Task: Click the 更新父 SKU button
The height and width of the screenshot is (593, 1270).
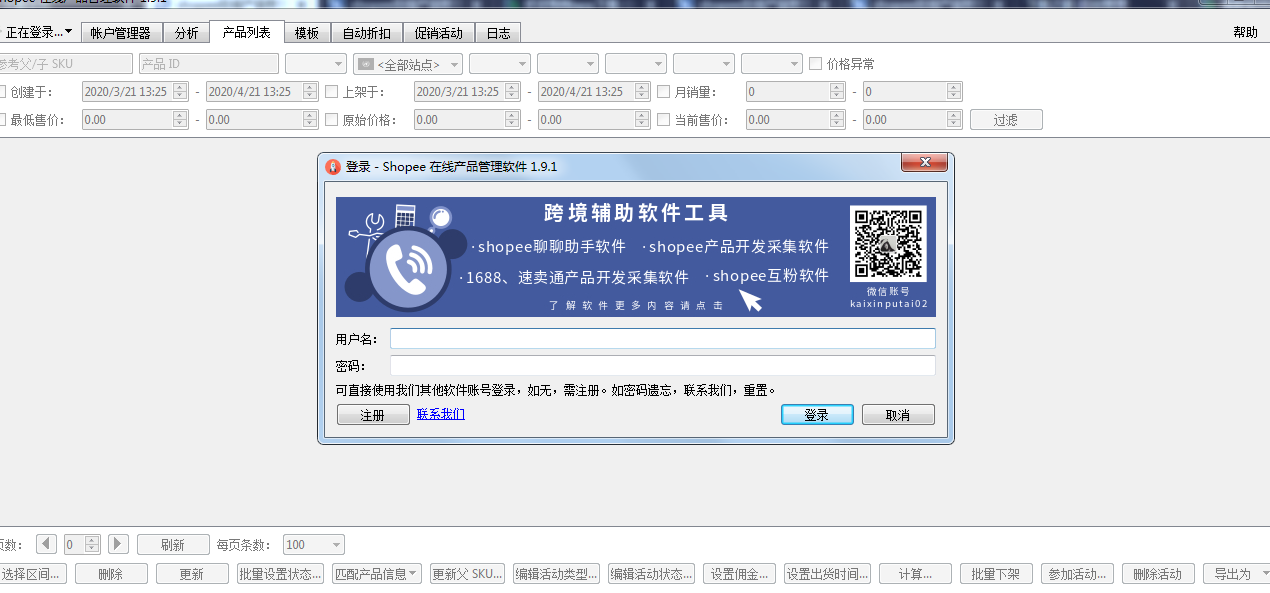Action: 467,574
